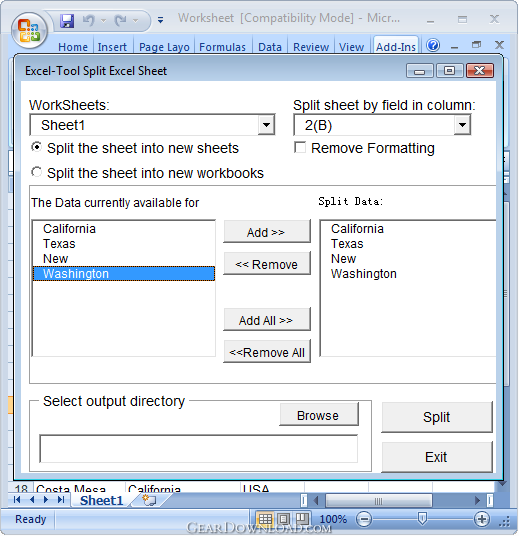Viewport: 519px width, 536px height.
Task: Go to last sheet navigation arrow
Action: [61, 500]
